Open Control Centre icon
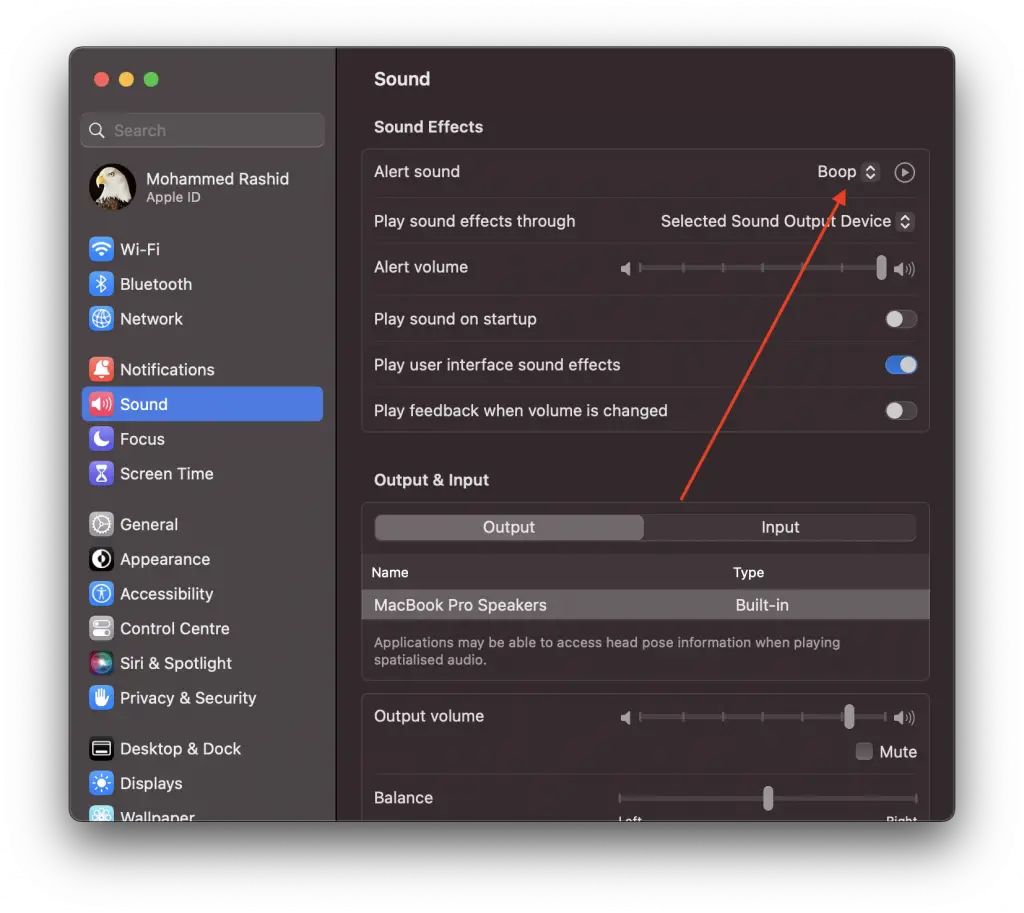1024x913 pixels. pyautogui.click(x=101, y=628)
